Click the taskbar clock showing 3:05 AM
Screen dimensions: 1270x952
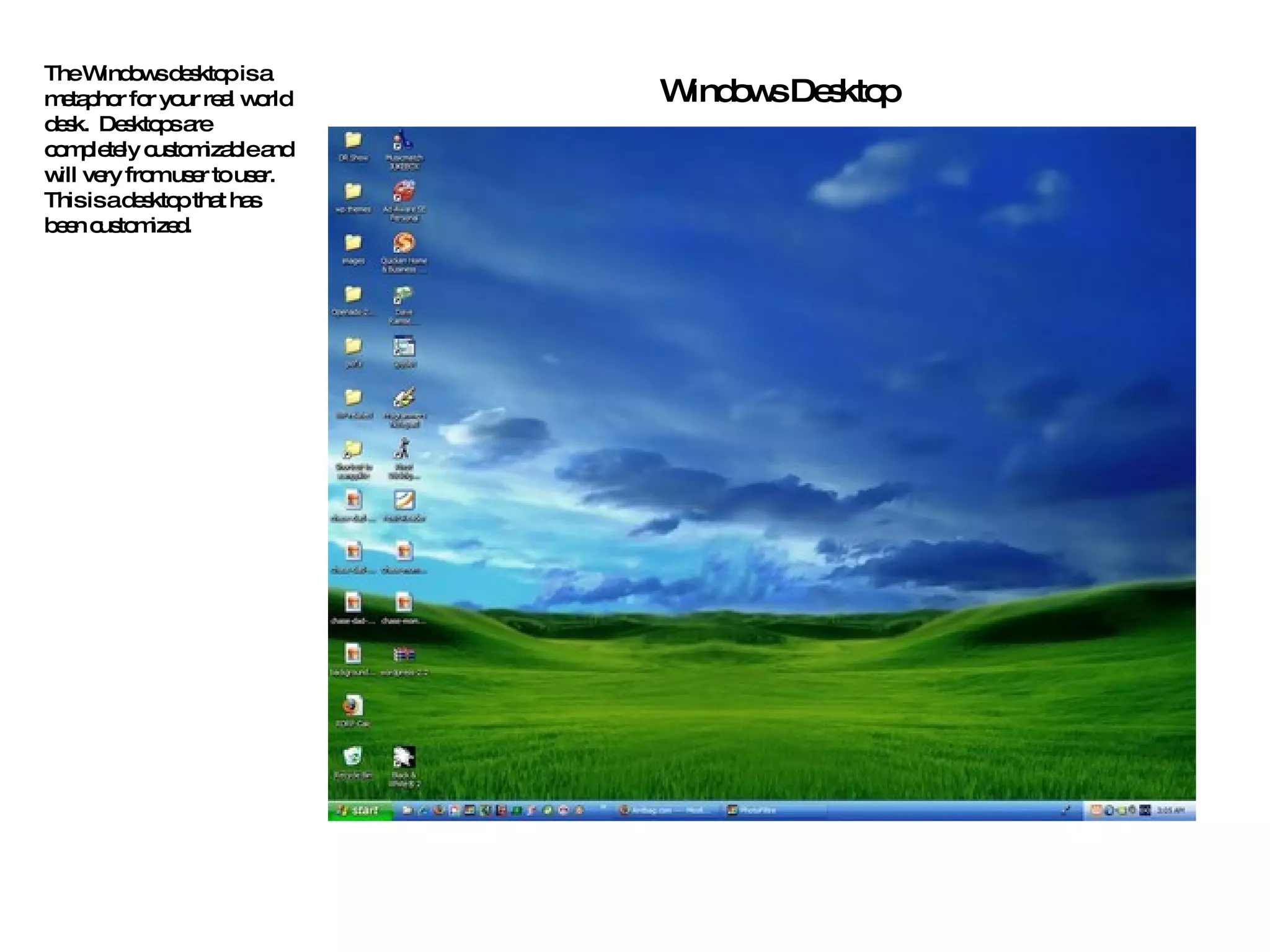click(1171, 811)
